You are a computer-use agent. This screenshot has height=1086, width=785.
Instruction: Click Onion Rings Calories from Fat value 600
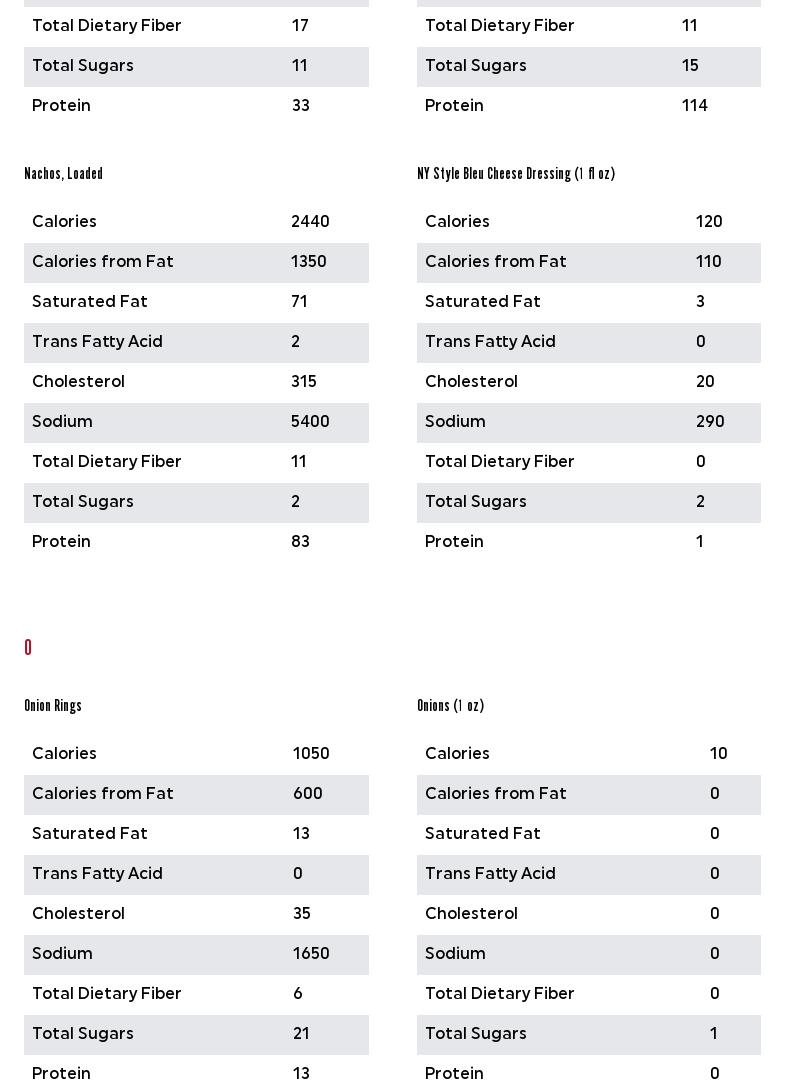[308, 794]
